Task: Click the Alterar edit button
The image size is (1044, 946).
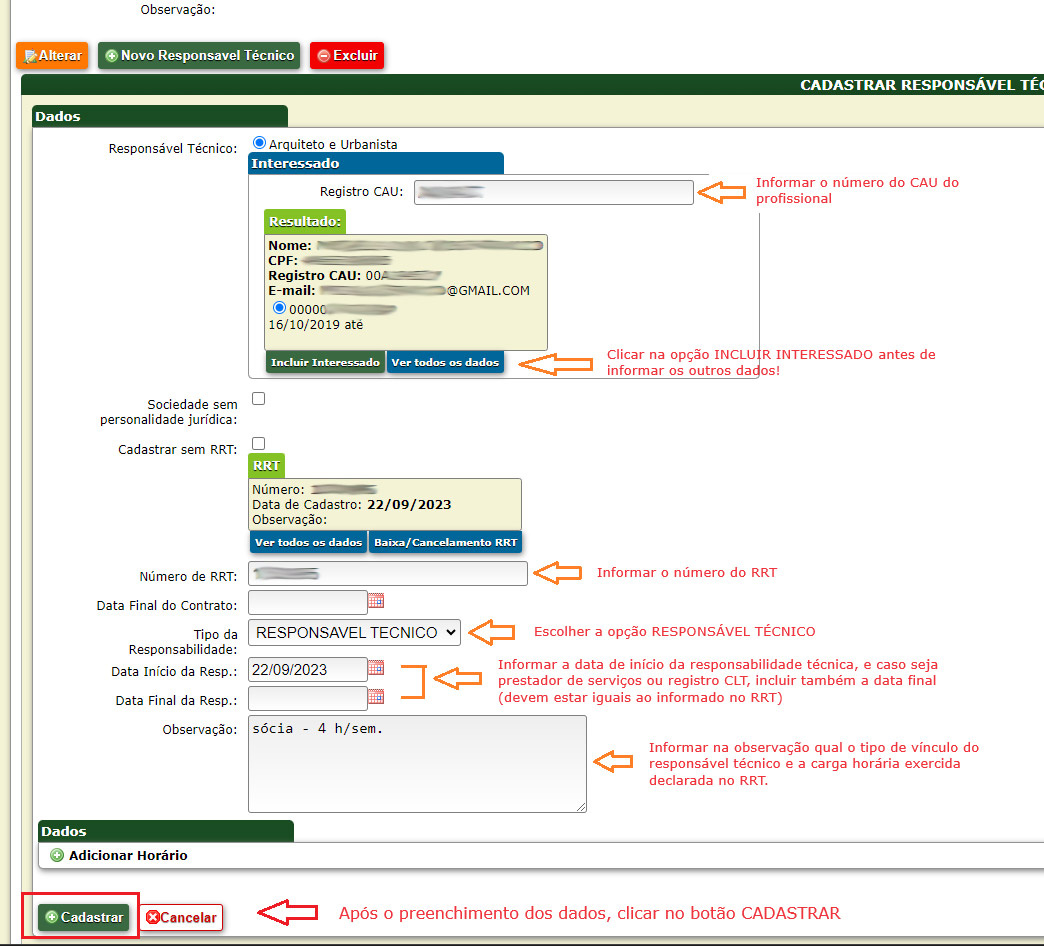Action: click(52, 56)
